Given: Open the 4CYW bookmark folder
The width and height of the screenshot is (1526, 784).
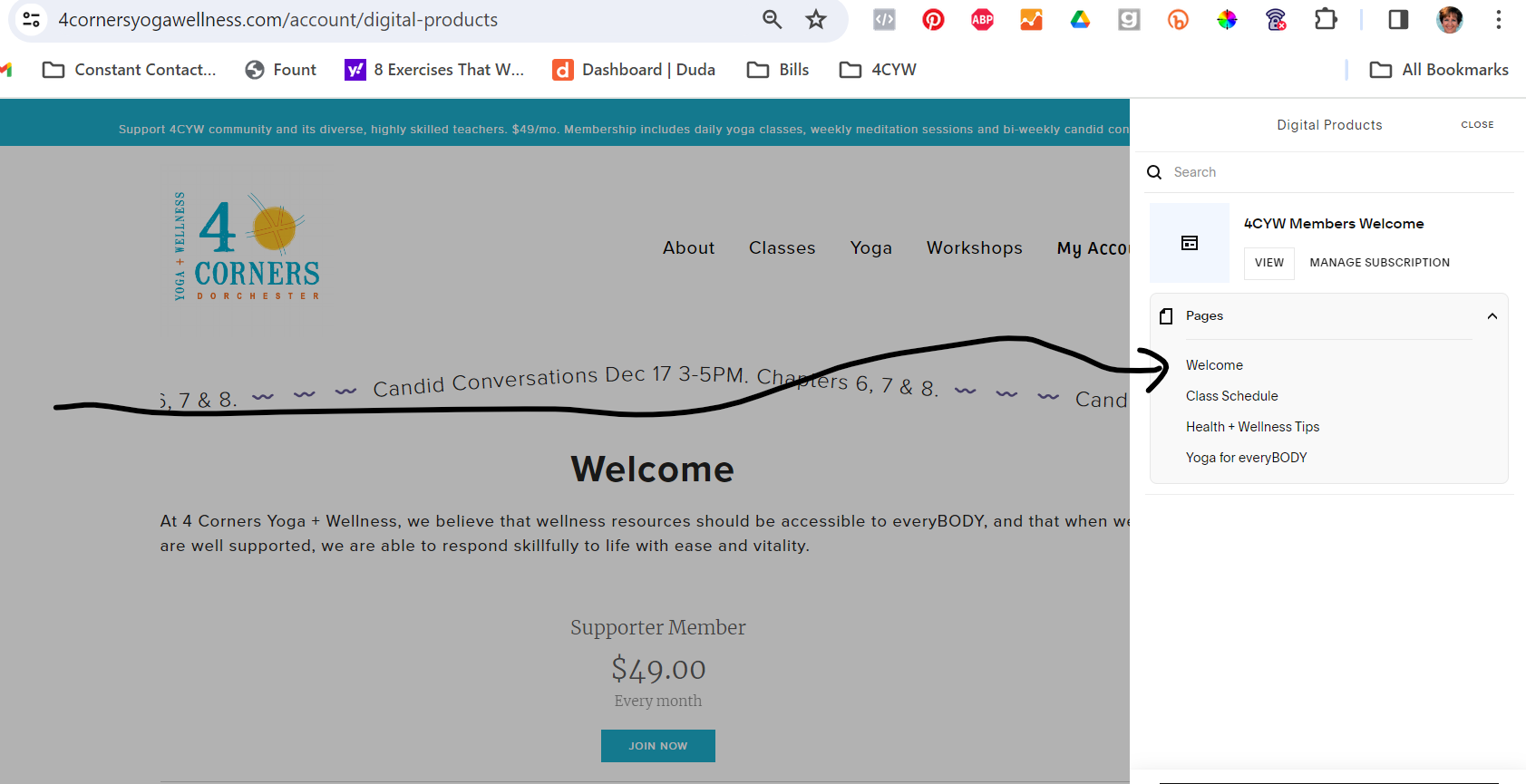Looking at the screenshot, I should pos(878,70).
